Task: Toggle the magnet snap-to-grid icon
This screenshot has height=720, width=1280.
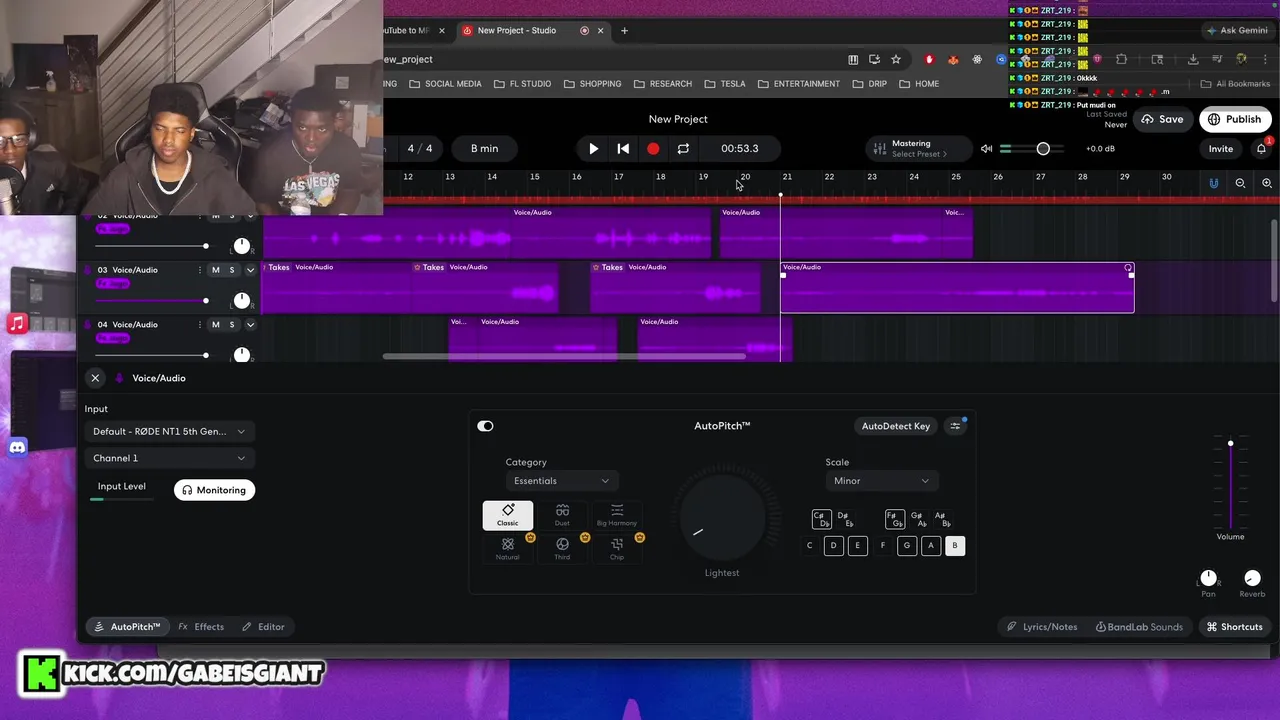Action: (1214, 183)
